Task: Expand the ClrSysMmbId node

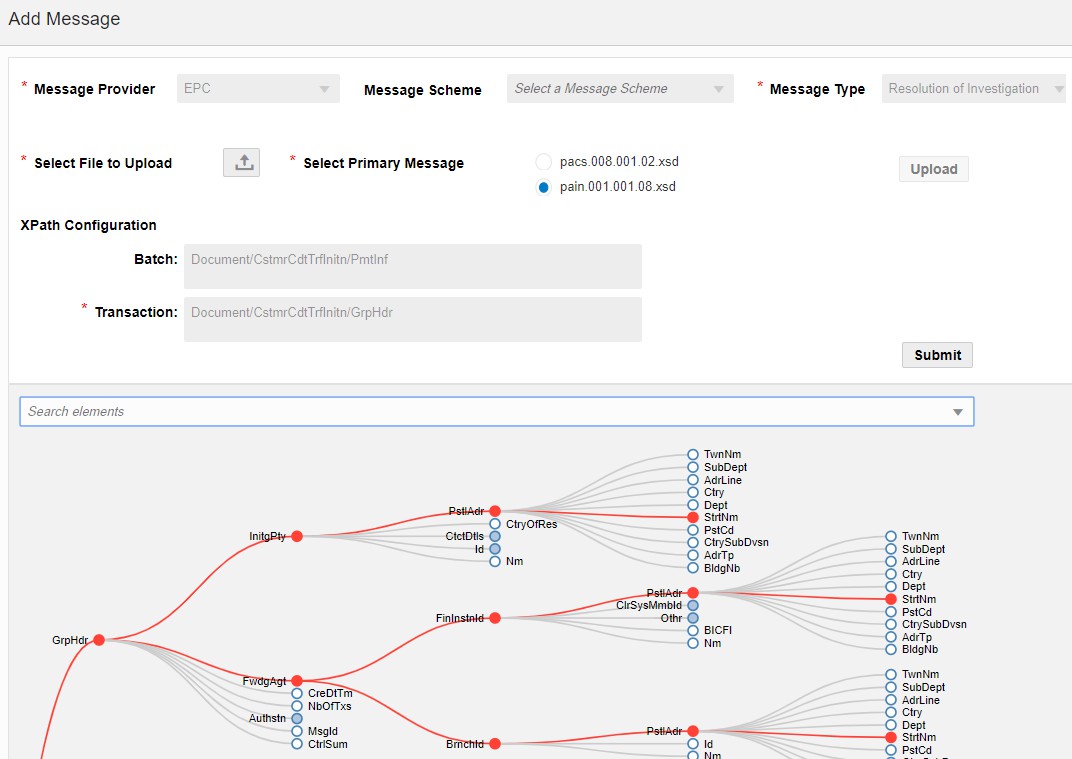Action: coord(693,605)
